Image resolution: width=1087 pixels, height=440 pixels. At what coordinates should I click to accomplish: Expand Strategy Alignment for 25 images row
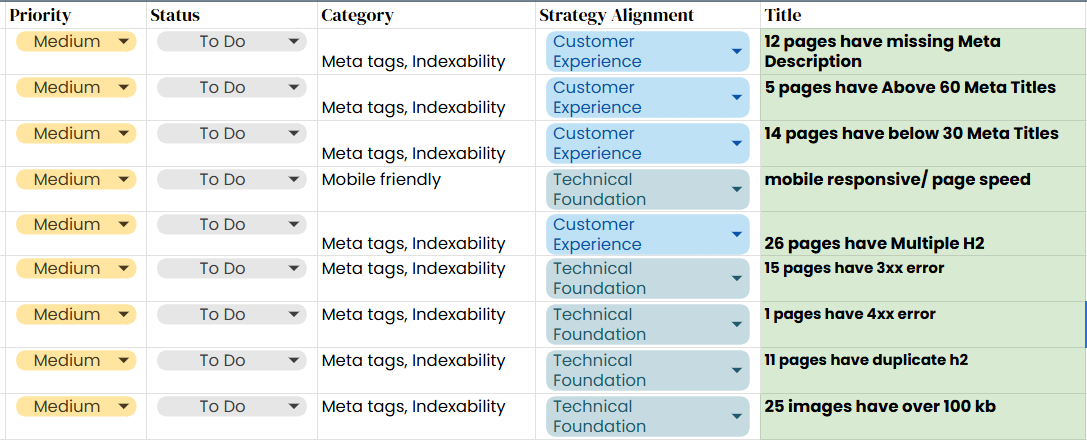point(737,417)
